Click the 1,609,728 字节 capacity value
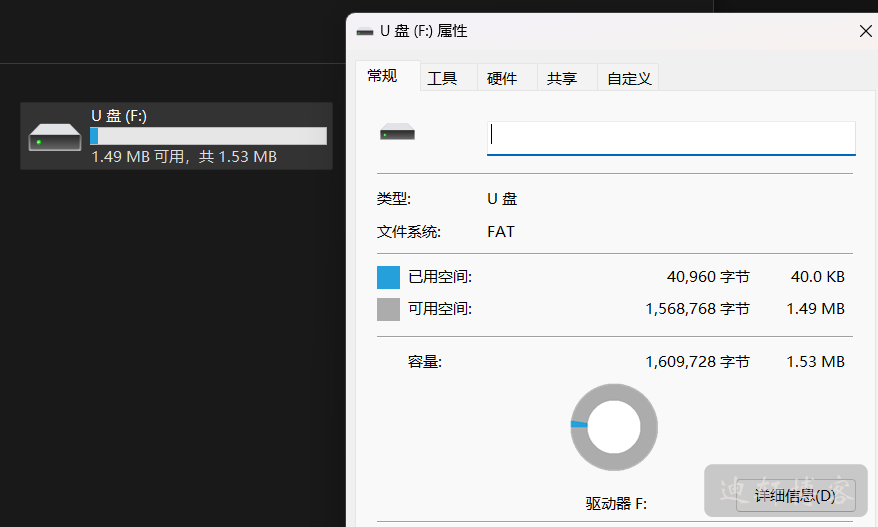The image size is (878, 527). pyautogui.click(x=697, y=361)
